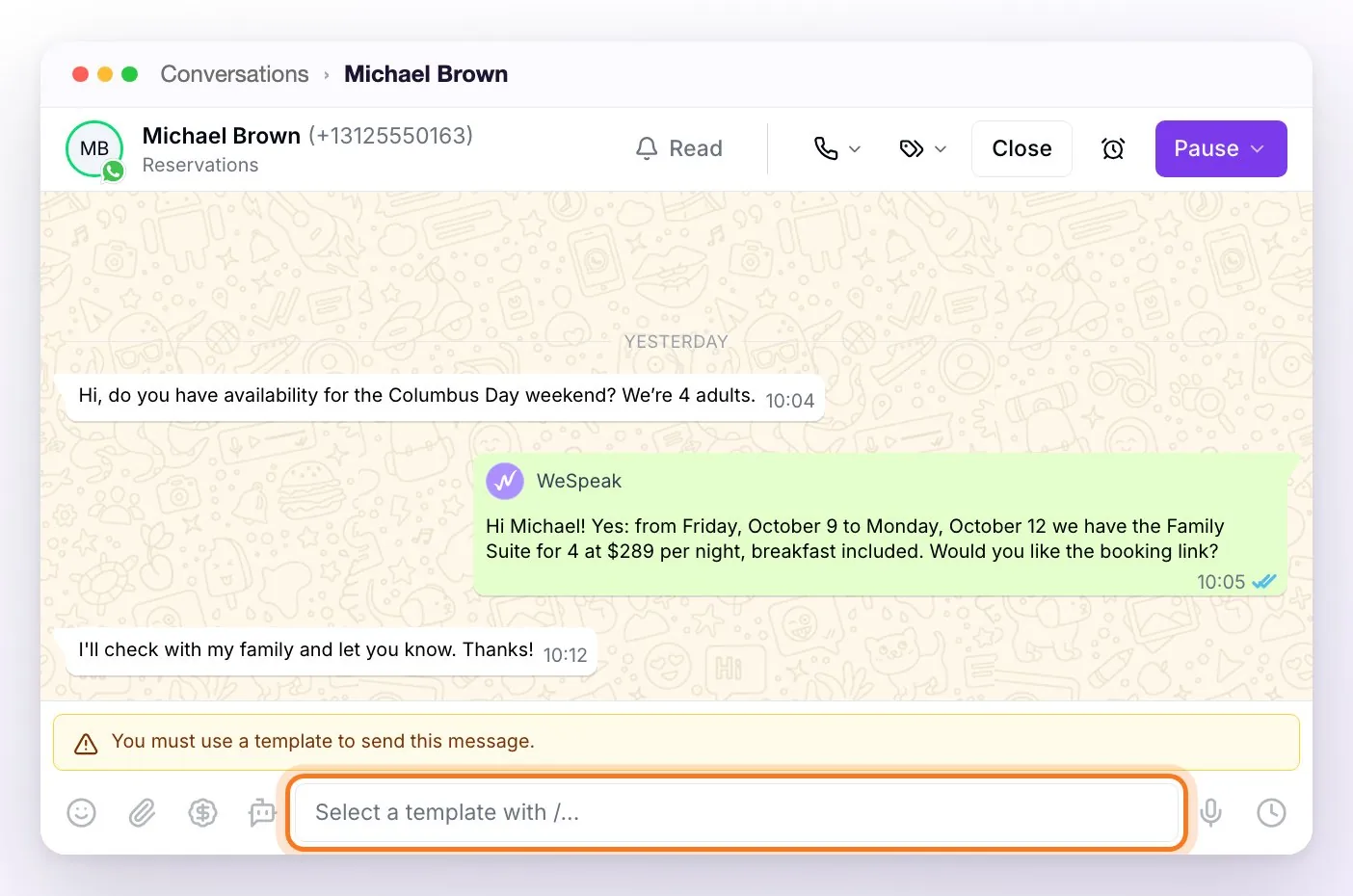Click the WeSpeak sender name

click(579, 481)
